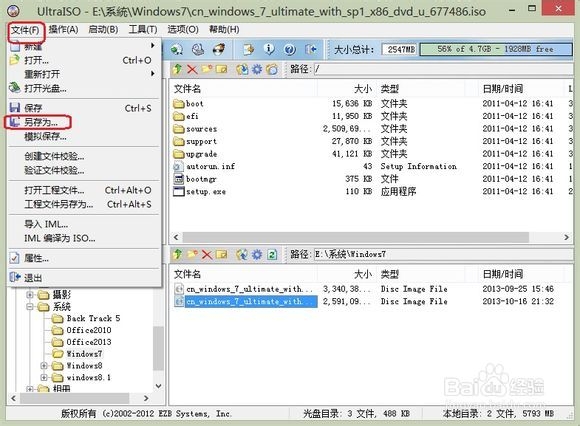580x426 pixels.
Task: Choose 属性... from the File menu
Action: tap(84, 258)
